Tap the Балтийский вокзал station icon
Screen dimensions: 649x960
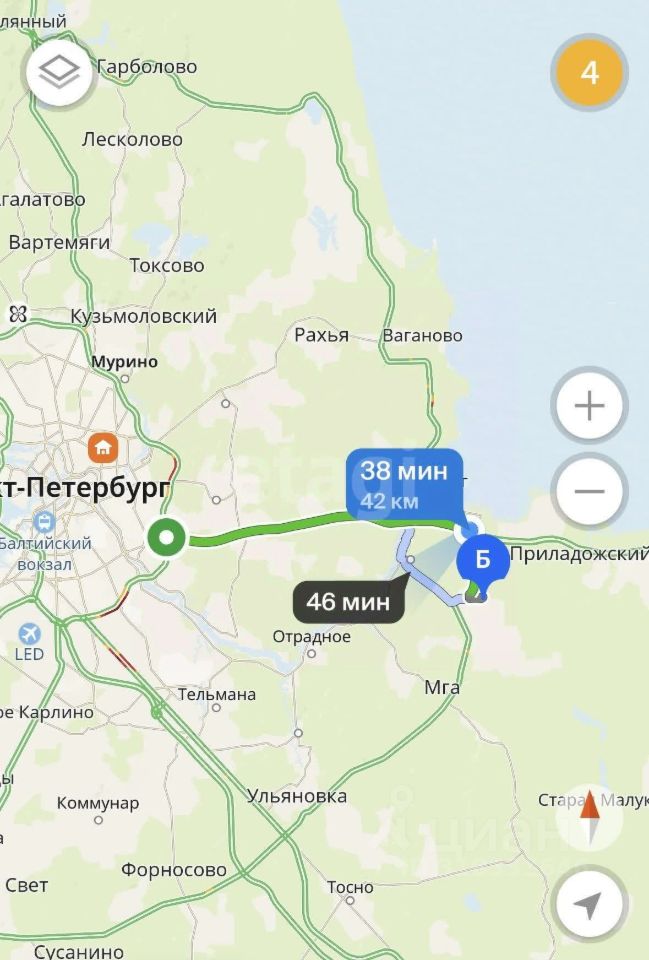coord(44,523)
